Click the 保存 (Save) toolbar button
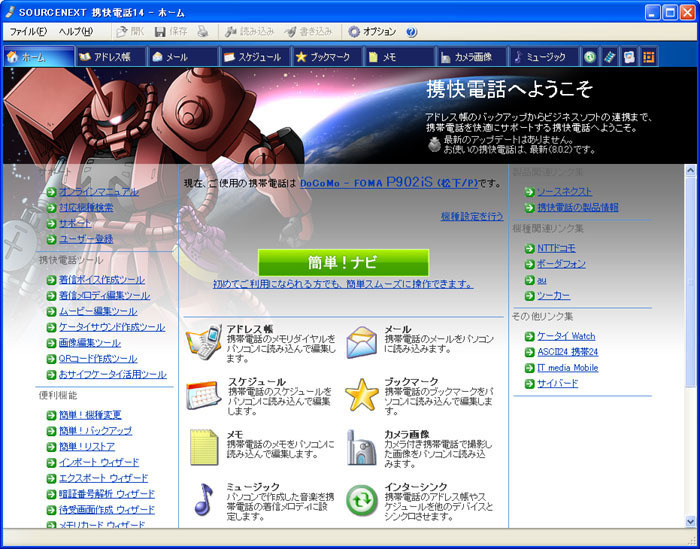The height and width of the screenshot is (549, 700). click(x=171, y=32)
